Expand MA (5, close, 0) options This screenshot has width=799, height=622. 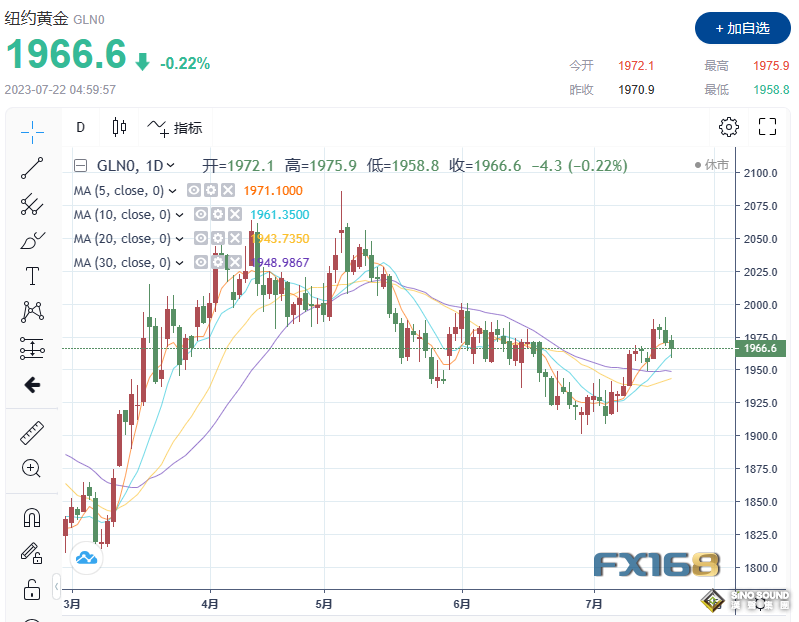[173, 191]
